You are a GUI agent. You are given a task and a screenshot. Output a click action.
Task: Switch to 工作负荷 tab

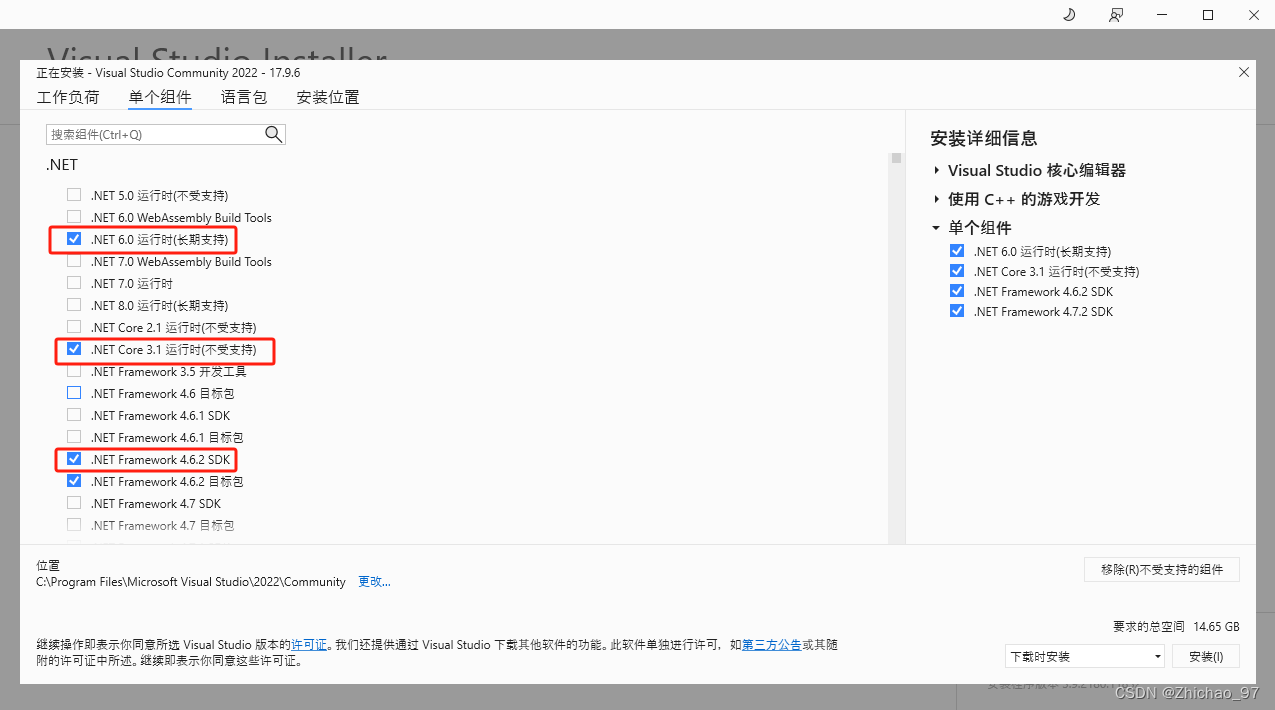[x=68, y=97]
